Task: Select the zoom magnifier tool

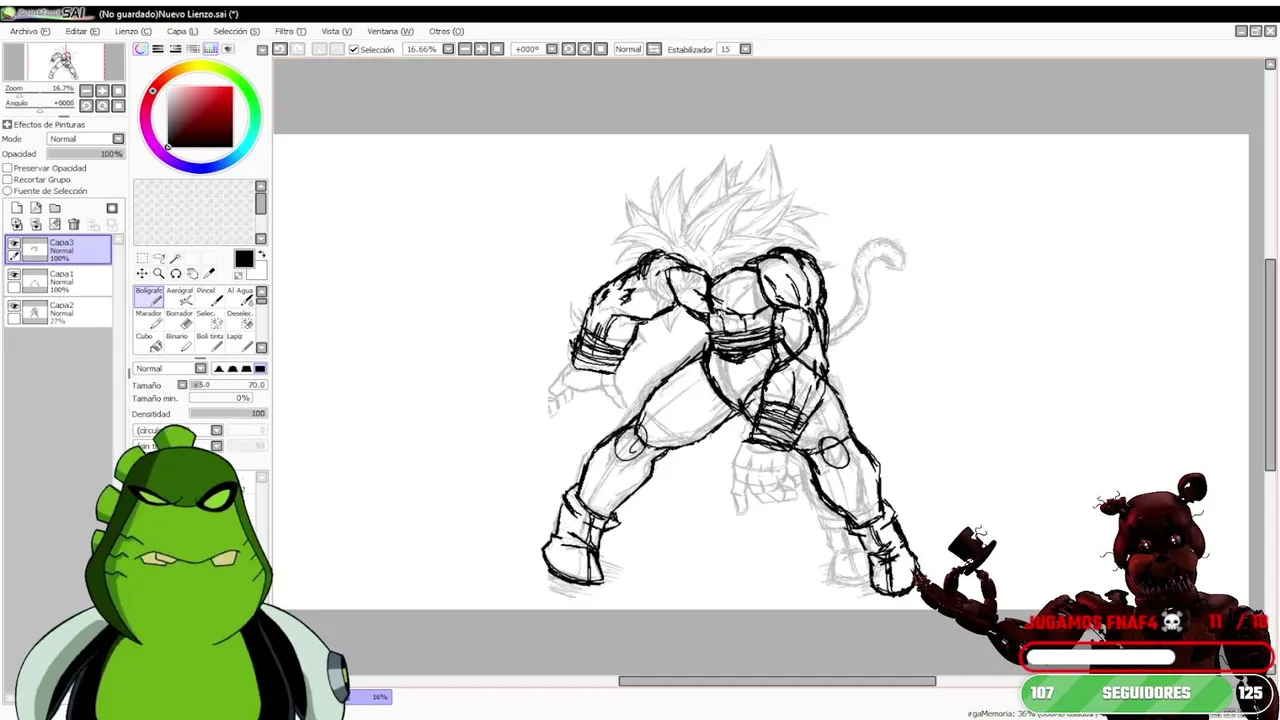Action: click(x=159, y=274)
